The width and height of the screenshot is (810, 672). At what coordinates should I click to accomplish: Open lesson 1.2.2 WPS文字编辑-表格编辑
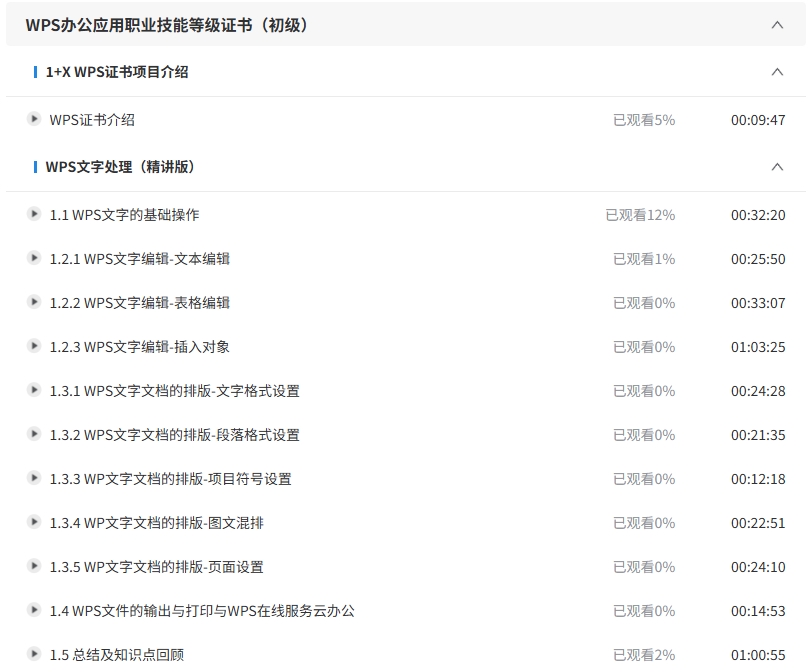(139, 303)
